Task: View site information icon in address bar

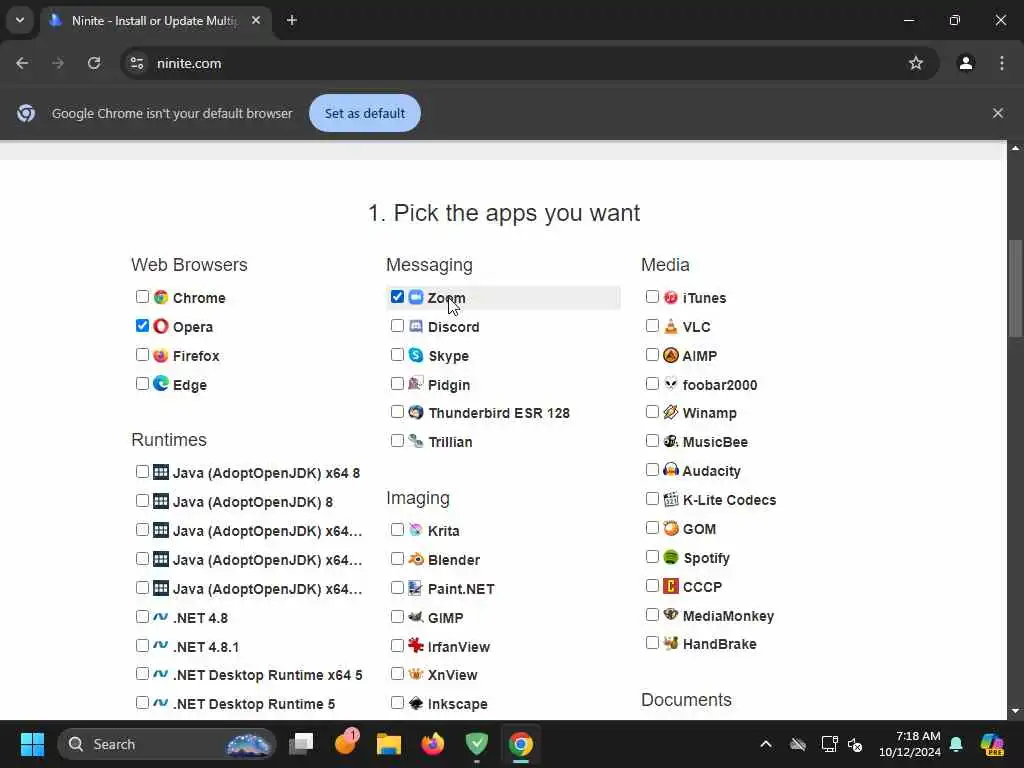Action: pyautogui.click(x=136, y=63)
